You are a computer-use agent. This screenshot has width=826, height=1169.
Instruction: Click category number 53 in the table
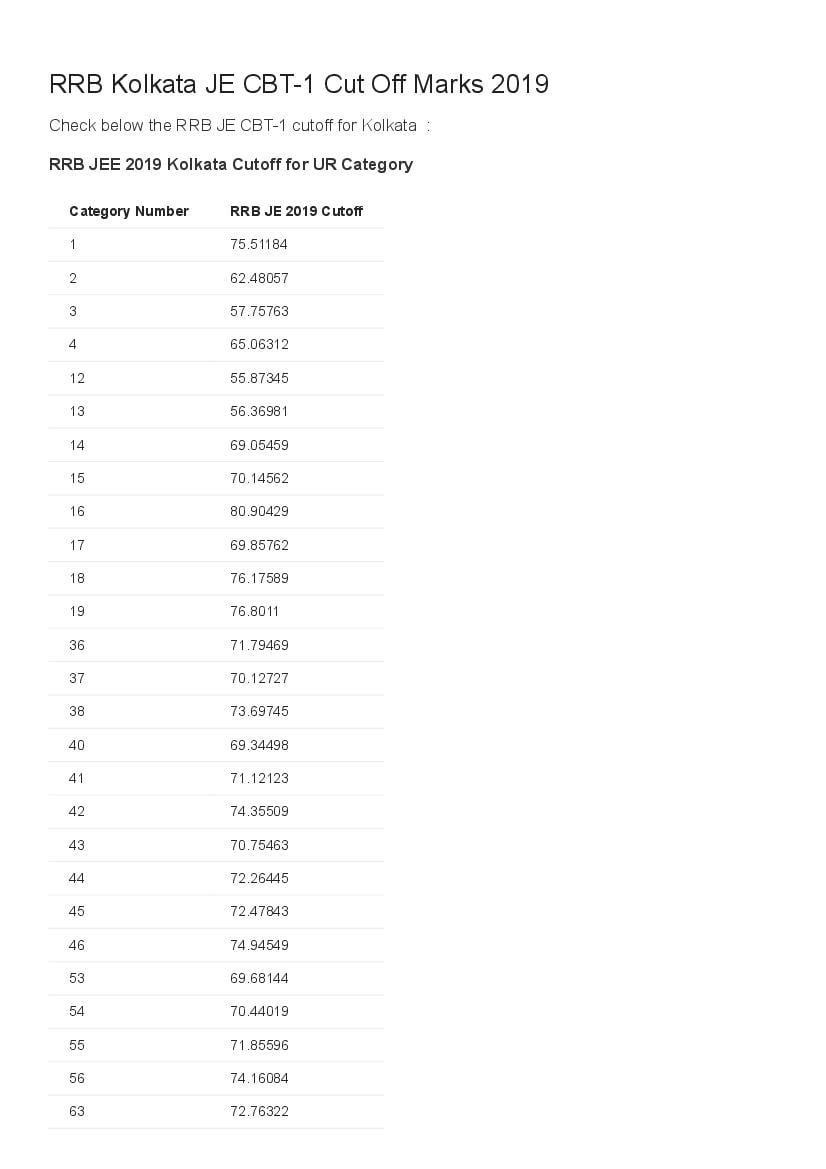(x=77, y=978)
